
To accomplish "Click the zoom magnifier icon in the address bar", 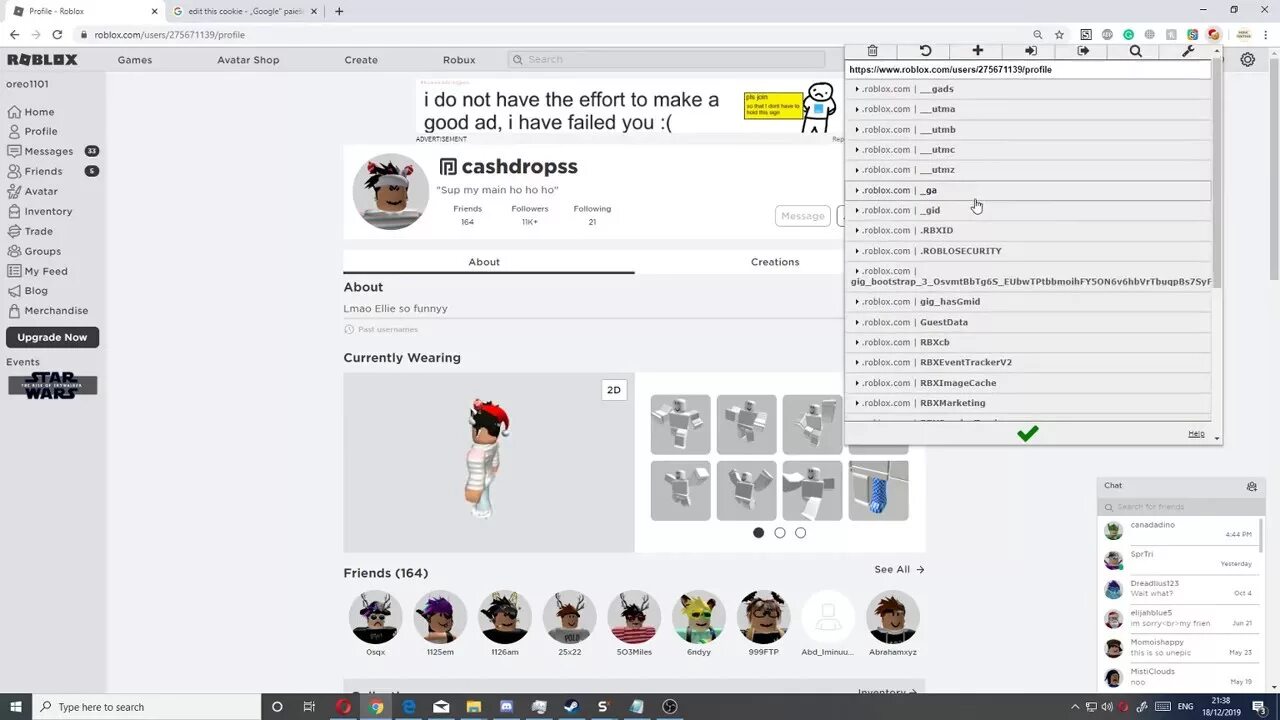I will point(1038,35).
